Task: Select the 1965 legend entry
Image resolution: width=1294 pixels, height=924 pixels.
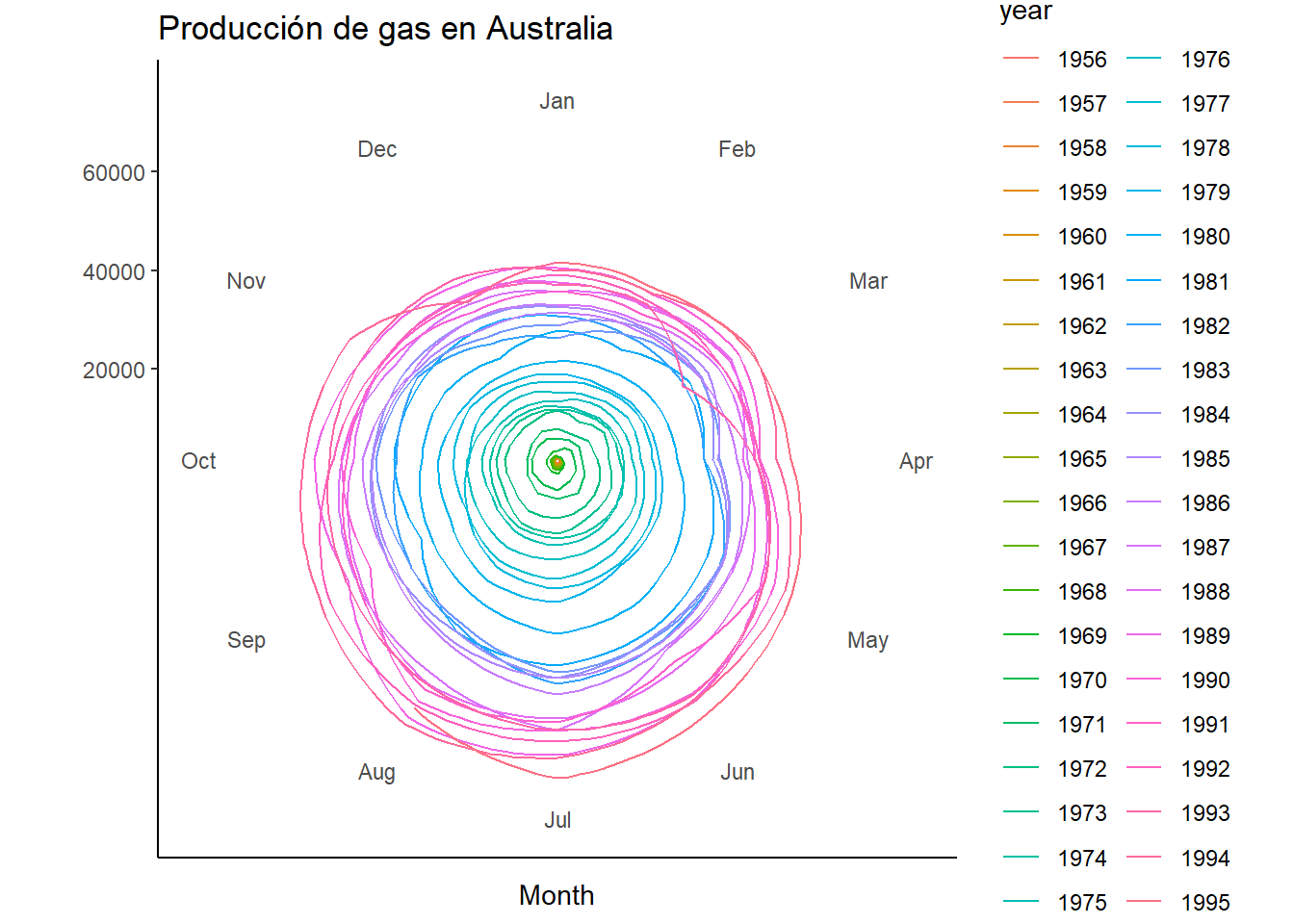Action: tap(1055, 459)
